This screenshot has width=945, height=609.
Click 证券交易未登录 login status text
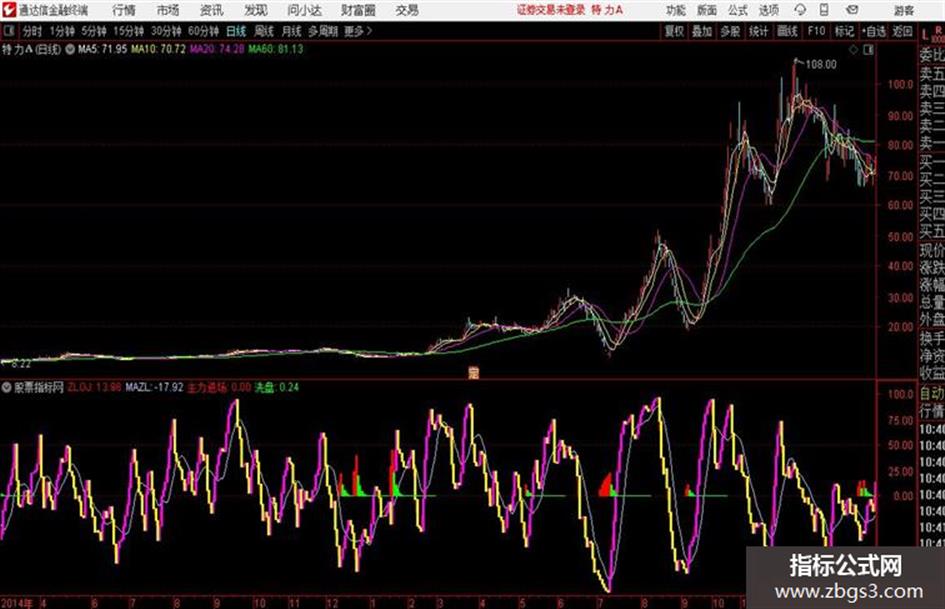[551, 10]
